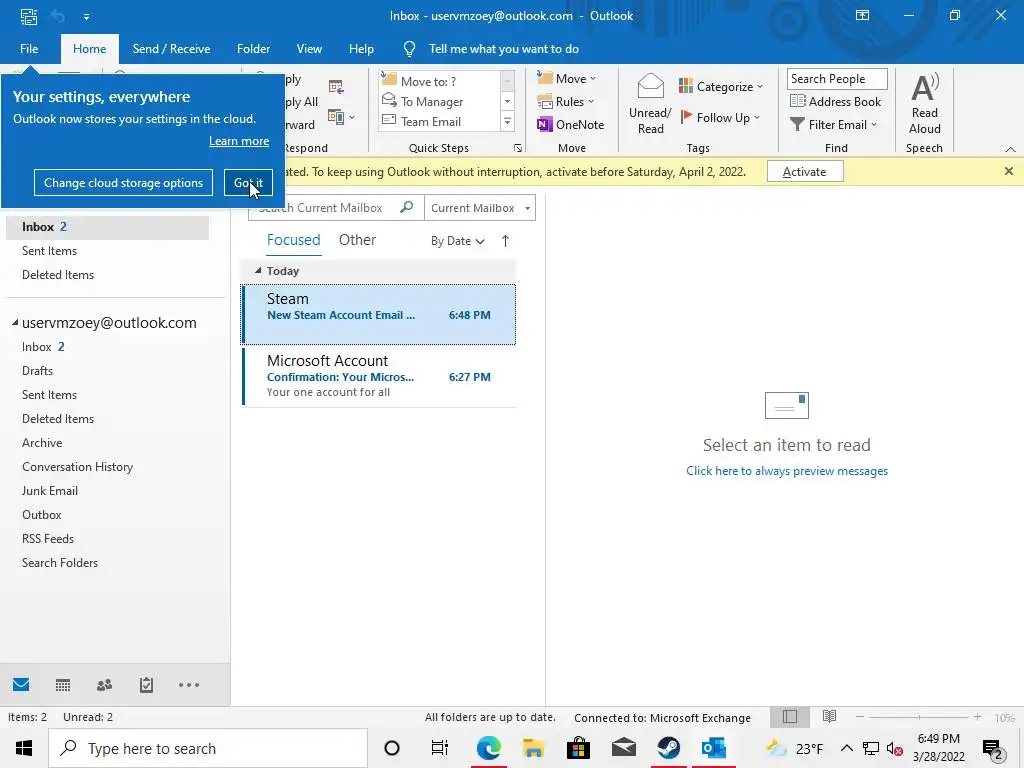Open the Microsoft Account confirmation email

pos(379,376)
